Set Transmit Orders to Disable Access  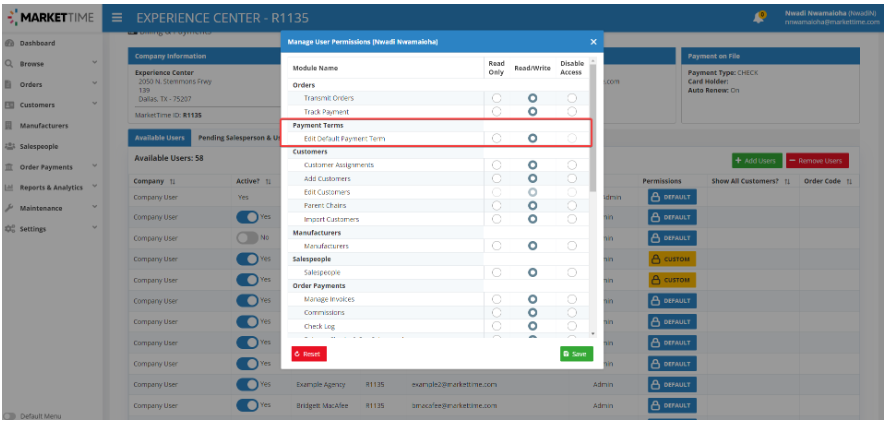point(572,98)
